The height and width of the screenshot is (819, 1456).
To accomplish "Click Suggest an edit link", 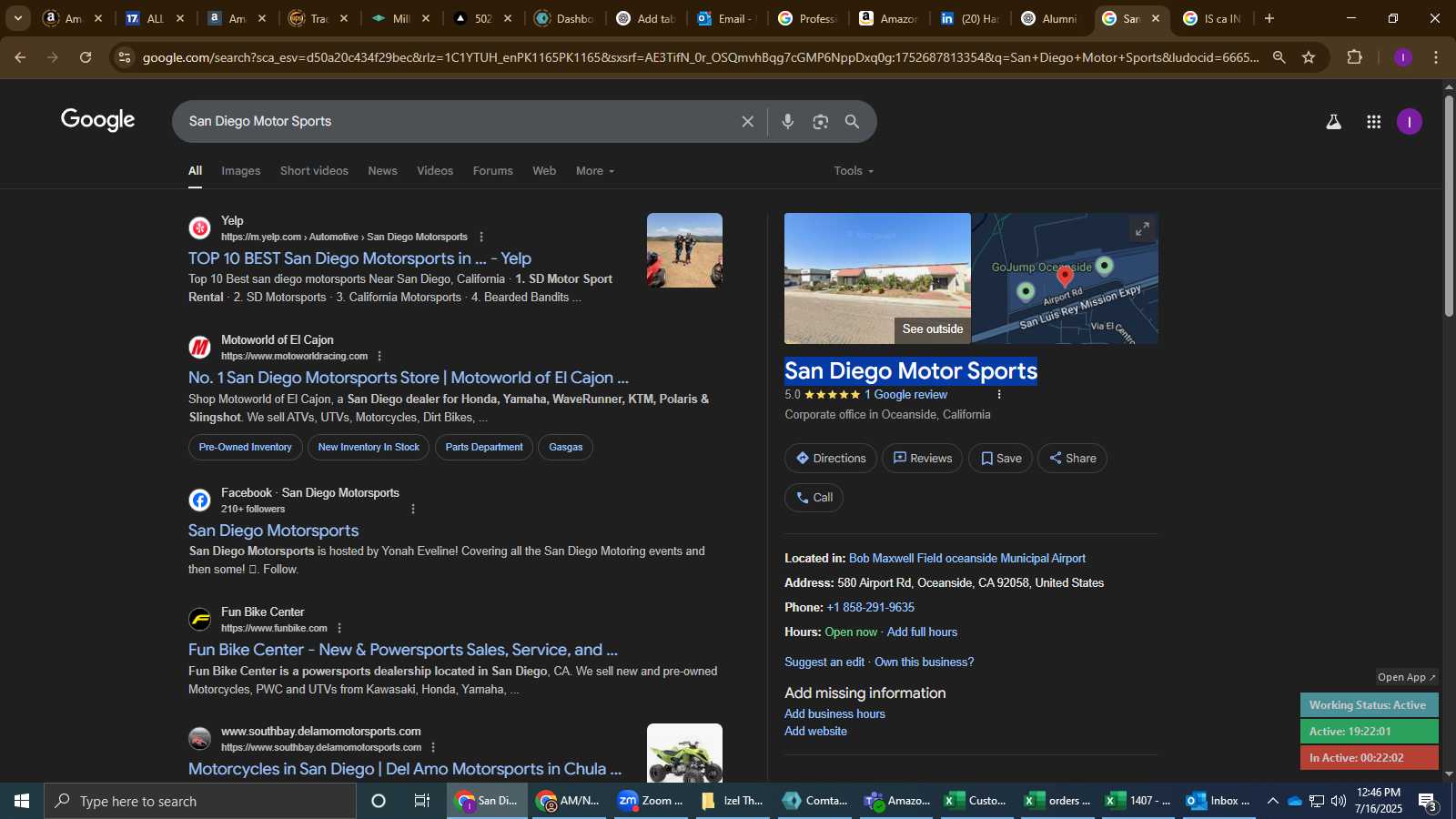I will [x=824, y=662].
